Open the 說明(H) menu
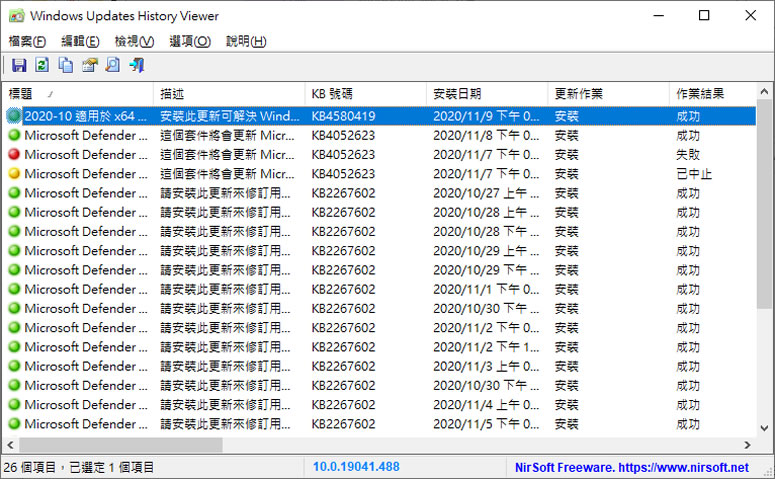Screen dimensions: 775x479 tap(246, 41)
